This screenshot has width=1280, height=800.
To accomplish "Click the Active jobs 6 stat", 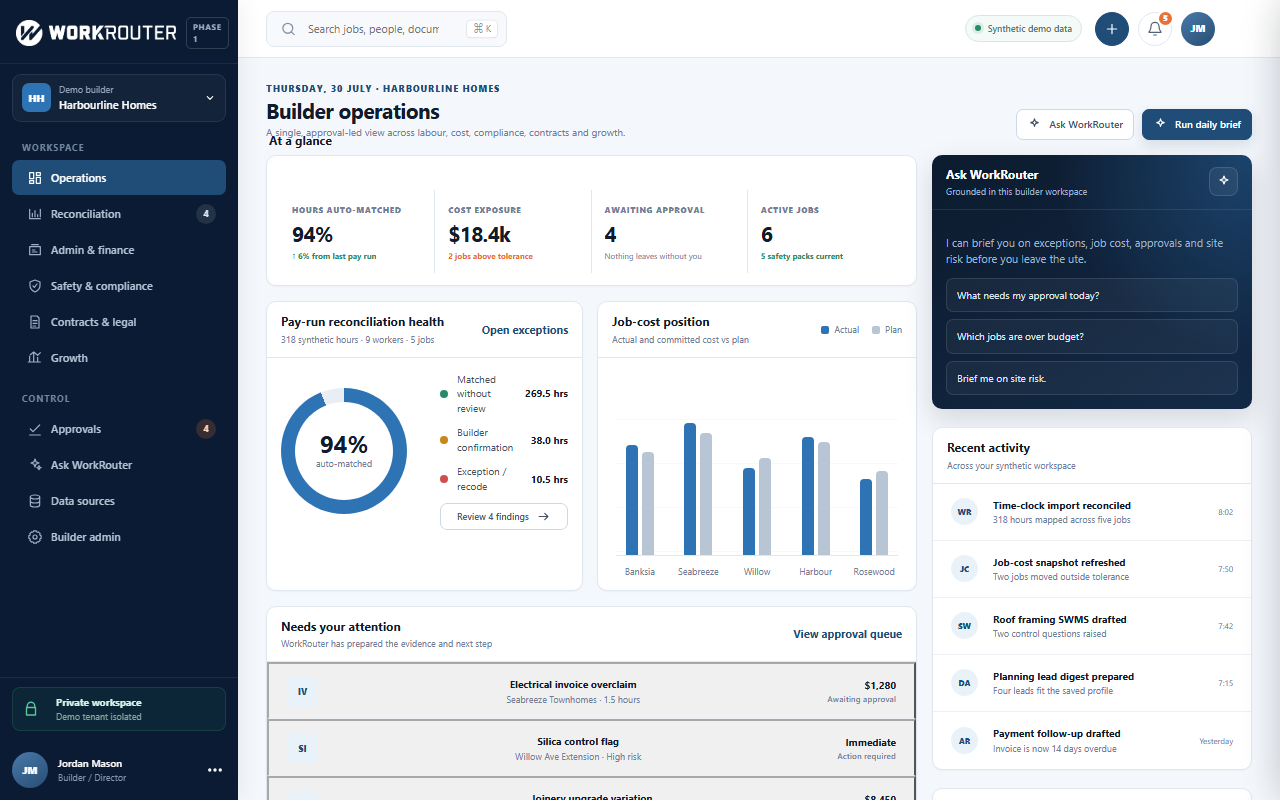I will pyautogui.click(x=824, y=234).
